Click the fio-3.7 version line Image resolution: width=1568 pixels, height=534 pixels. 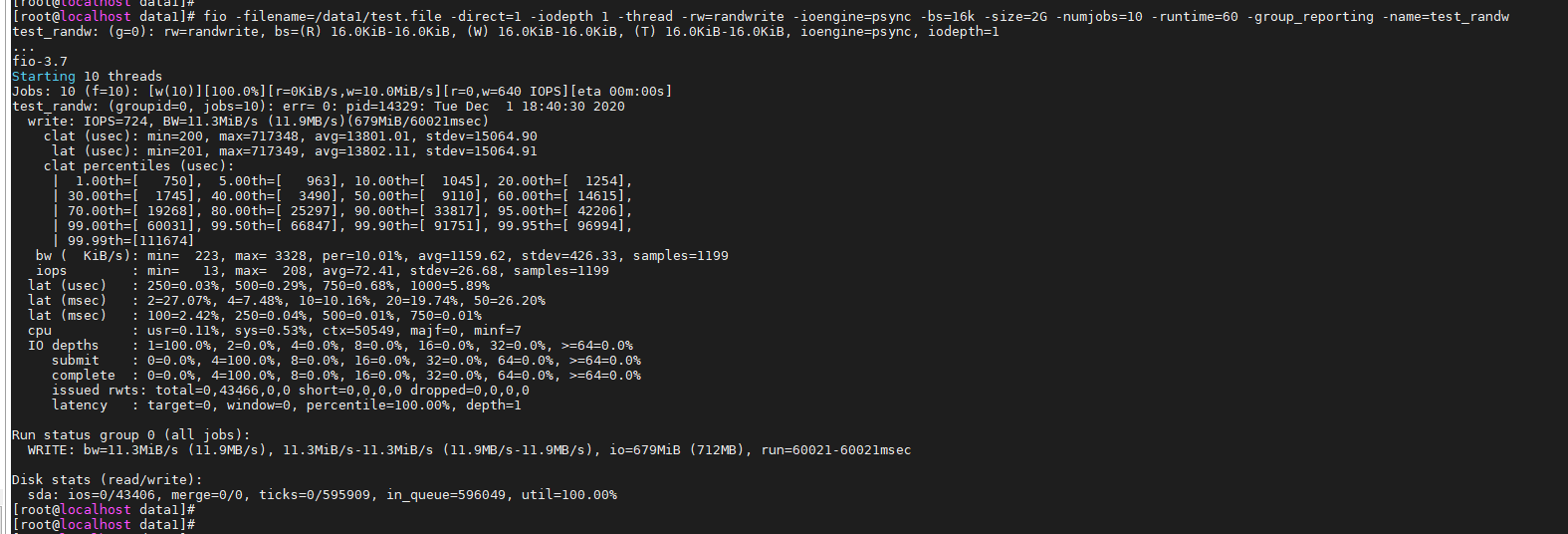tap(40, 62)
